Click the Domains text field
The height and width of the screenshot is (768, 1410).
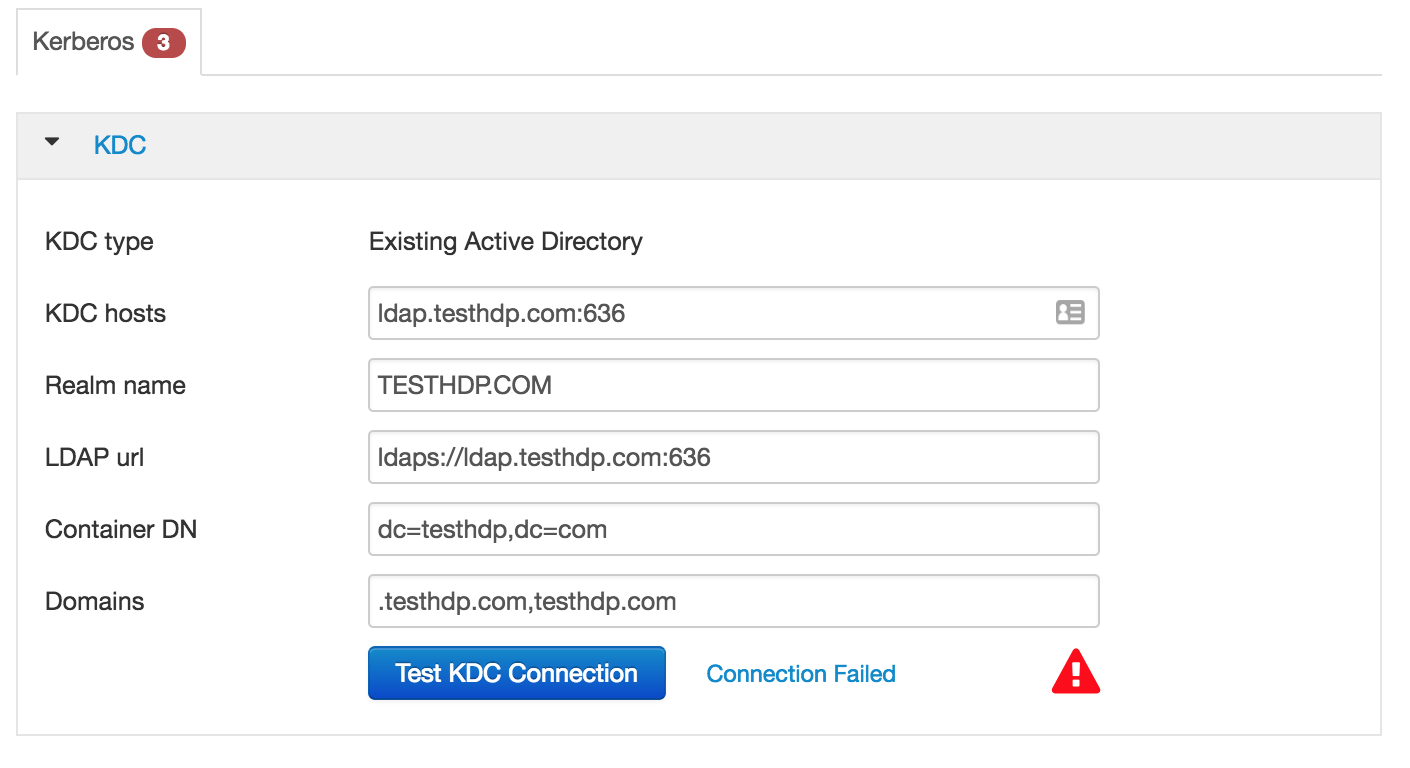click(733, 601)
